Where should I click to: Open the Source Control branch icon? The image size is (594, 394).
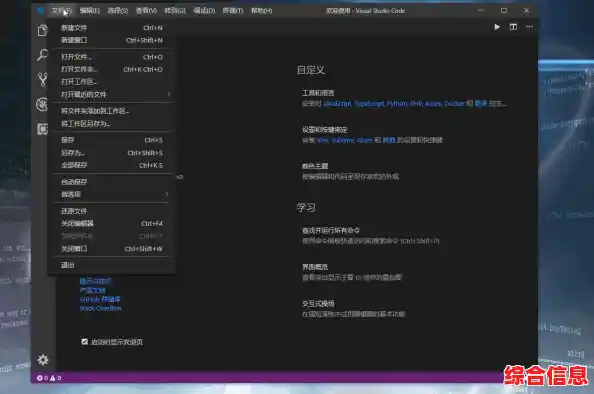coord(42,80)
